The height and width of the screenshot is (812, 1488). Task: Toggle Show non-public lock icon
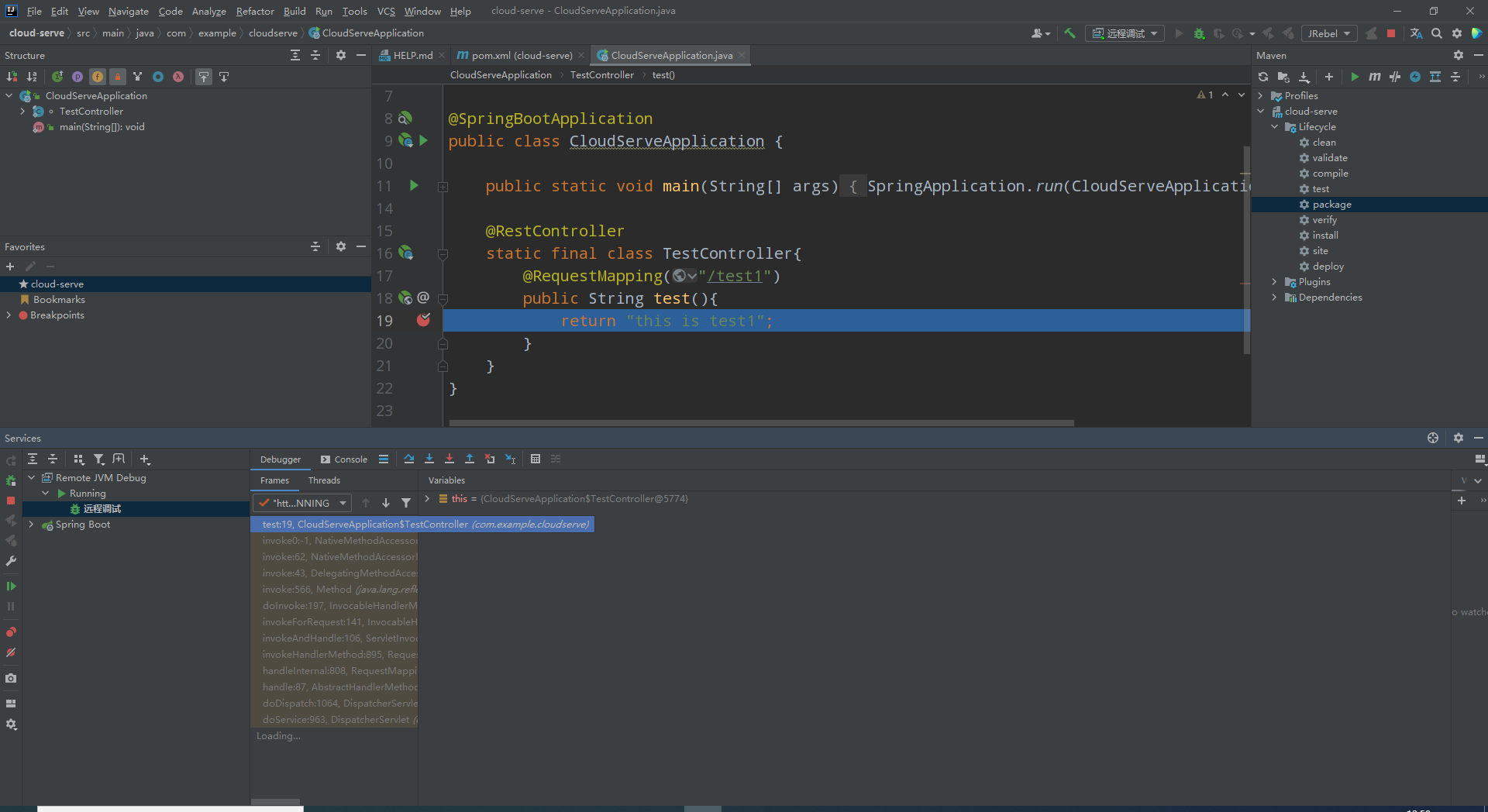[x=118, y=77]
